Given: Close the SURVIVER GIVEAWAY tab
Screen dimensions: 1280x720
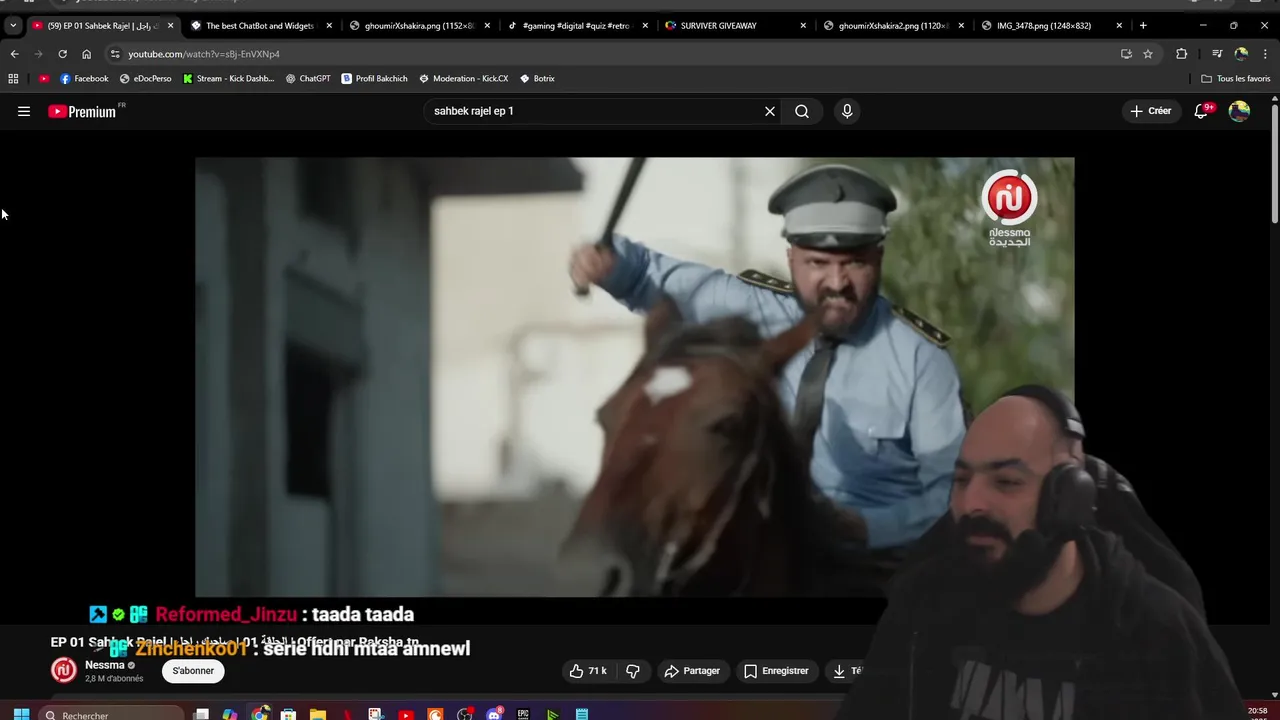Looking at the screenshot, I should pos(803,25).
